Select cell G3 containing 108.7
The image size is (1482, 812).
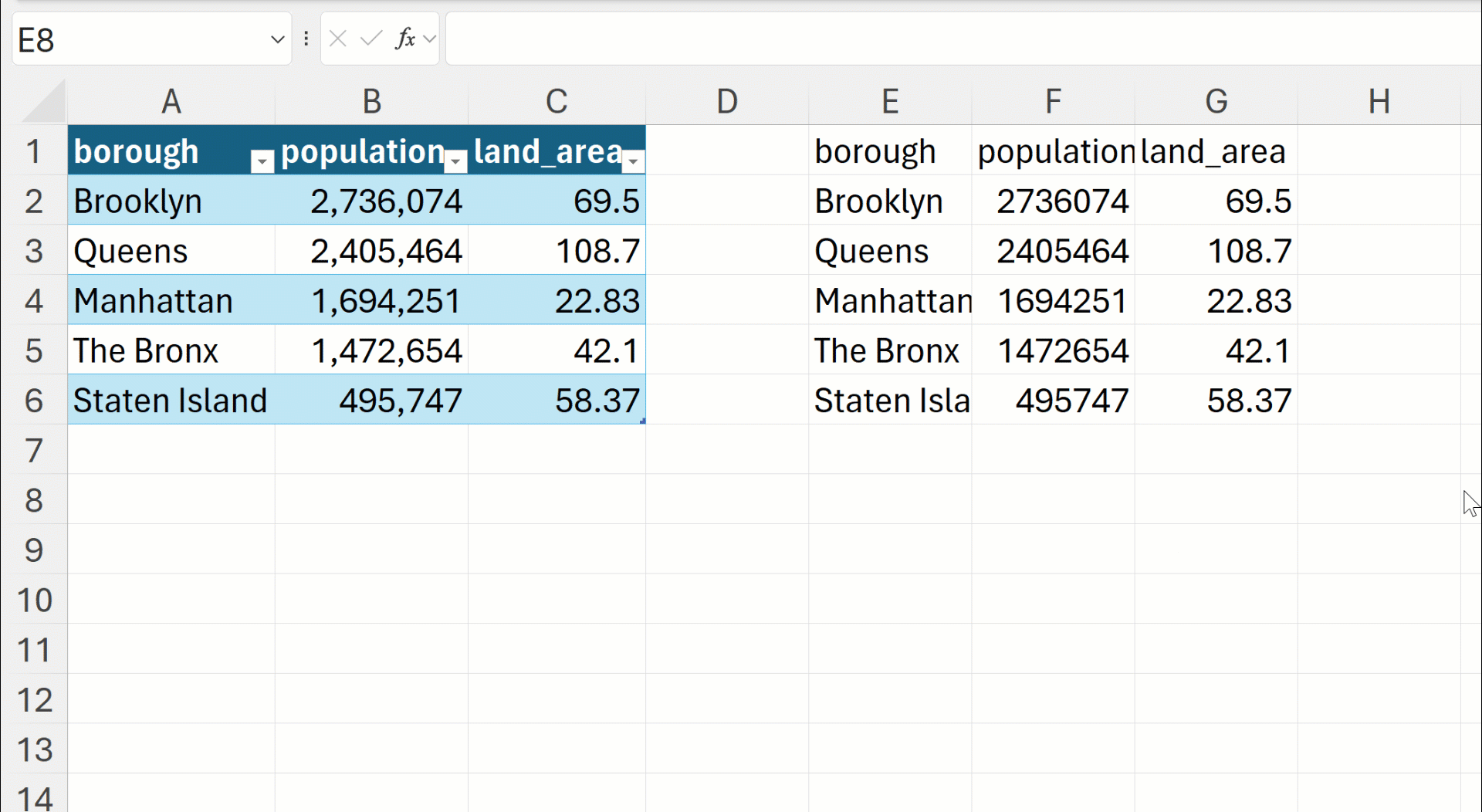click(x=1216, y=250)
